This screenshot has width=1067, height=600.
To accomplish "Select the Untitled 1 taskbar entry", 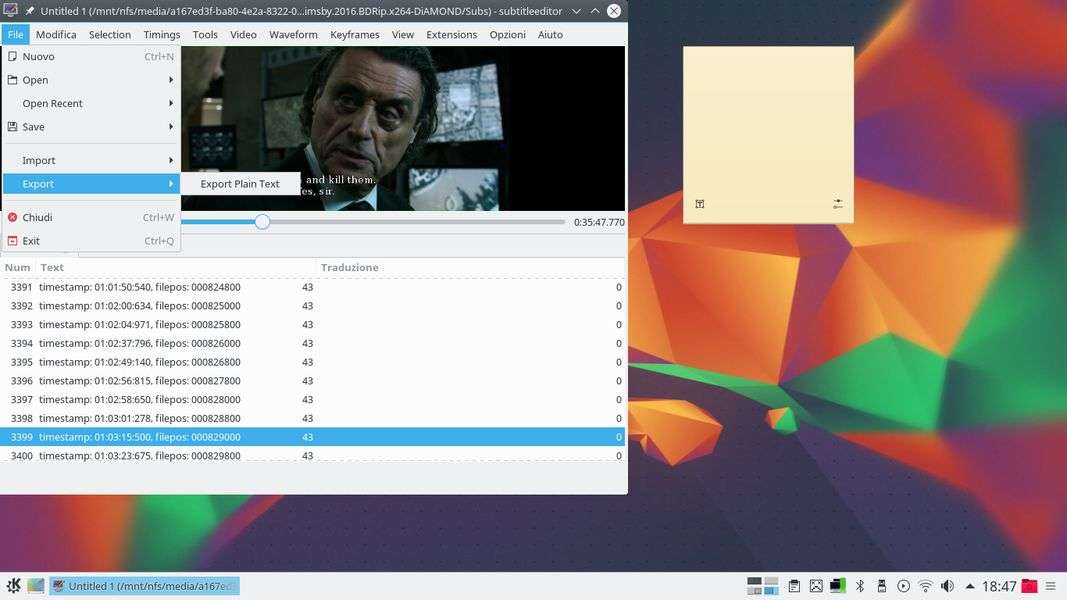I will (144, 586).
